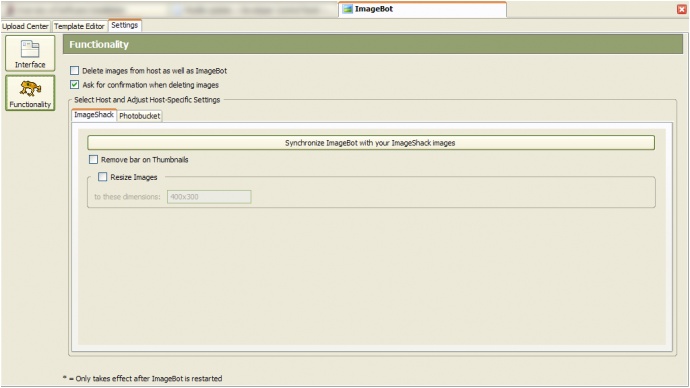The image size is (690, 388).
Task: Click the Functionality header title
Action: tap(99, 44)
